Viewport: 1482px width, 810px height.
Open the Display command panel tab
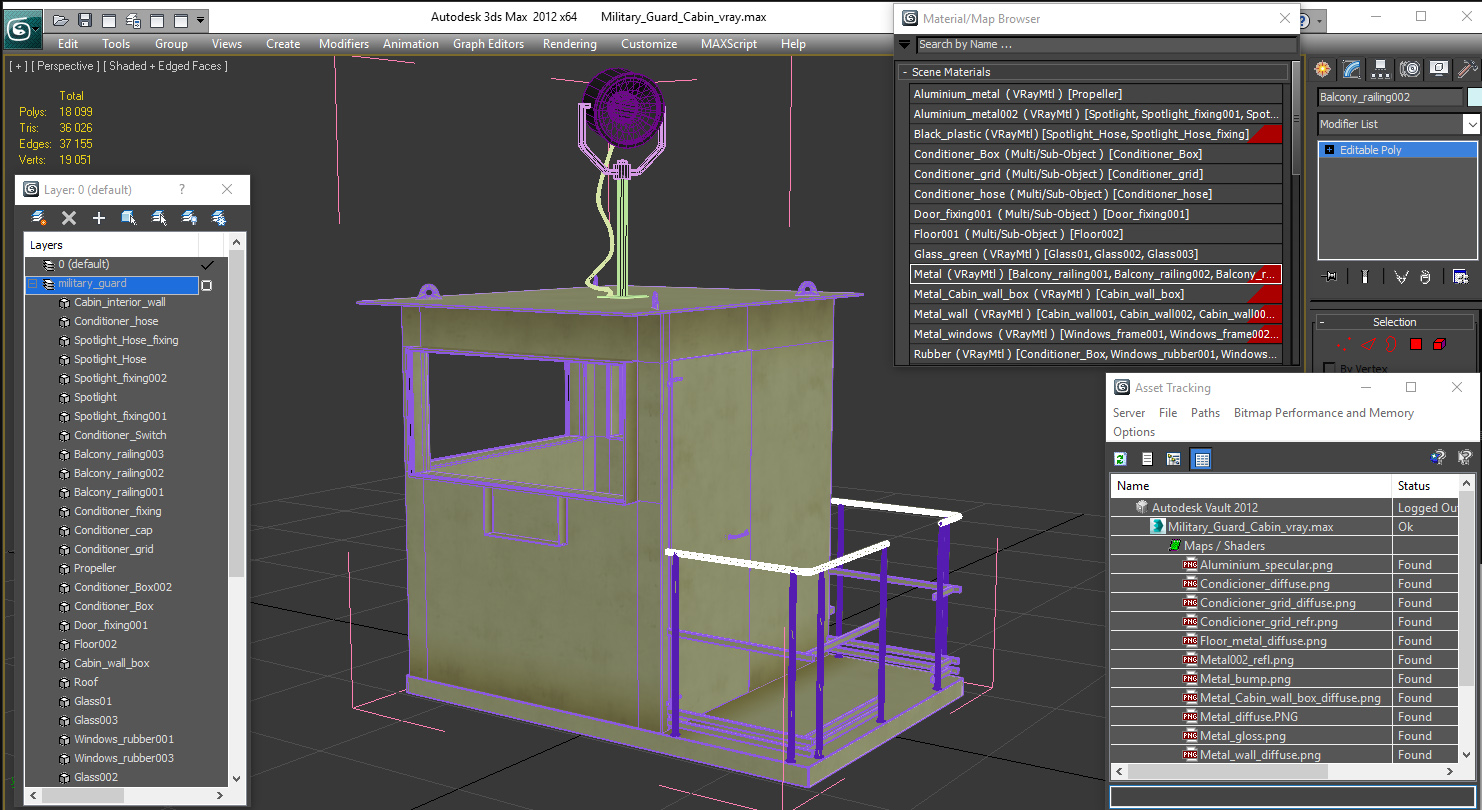(x=1439, y=69)
